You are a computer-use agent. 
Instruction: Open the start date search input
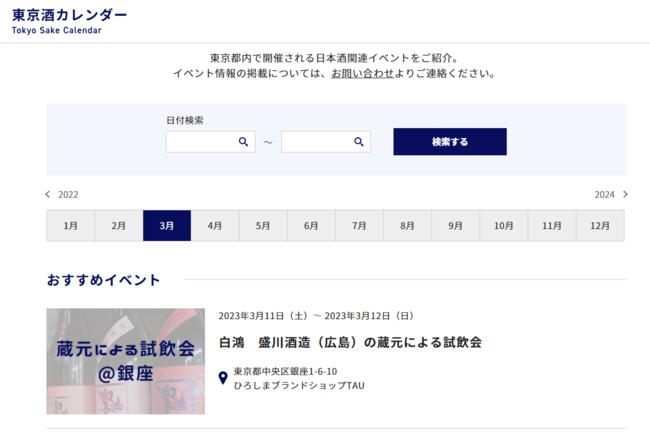coord(201,142)
